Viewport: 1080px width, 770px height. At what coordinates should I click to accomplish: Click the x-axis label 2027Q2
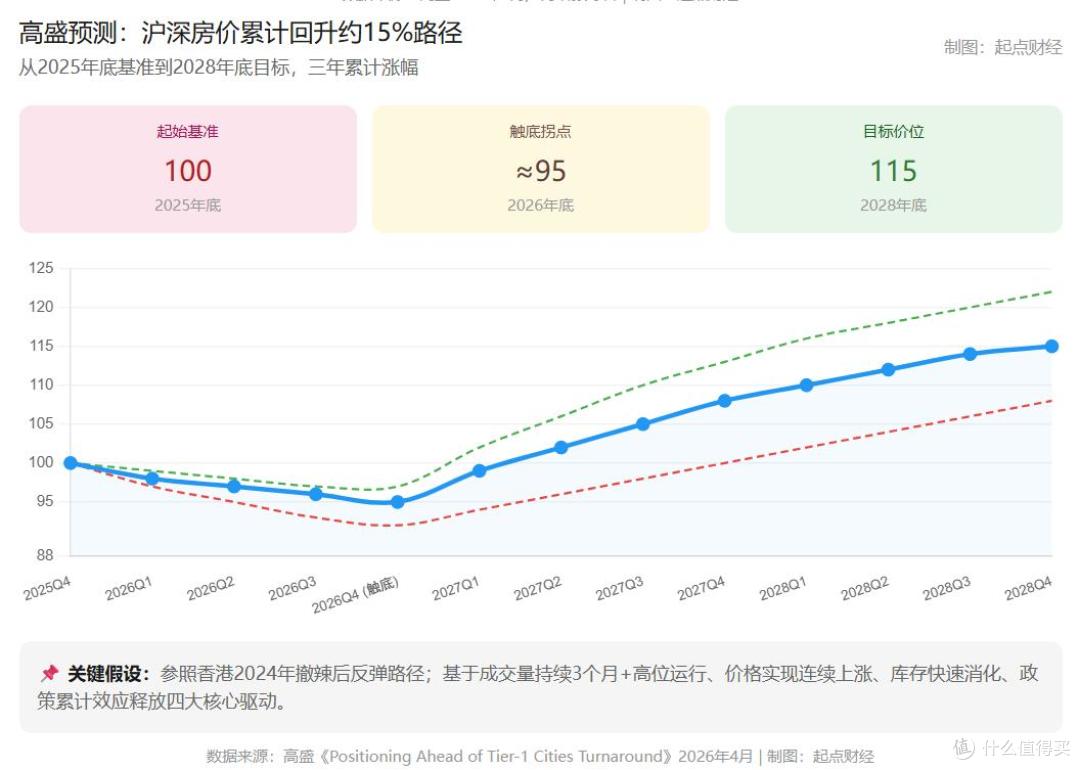[537, 589]
